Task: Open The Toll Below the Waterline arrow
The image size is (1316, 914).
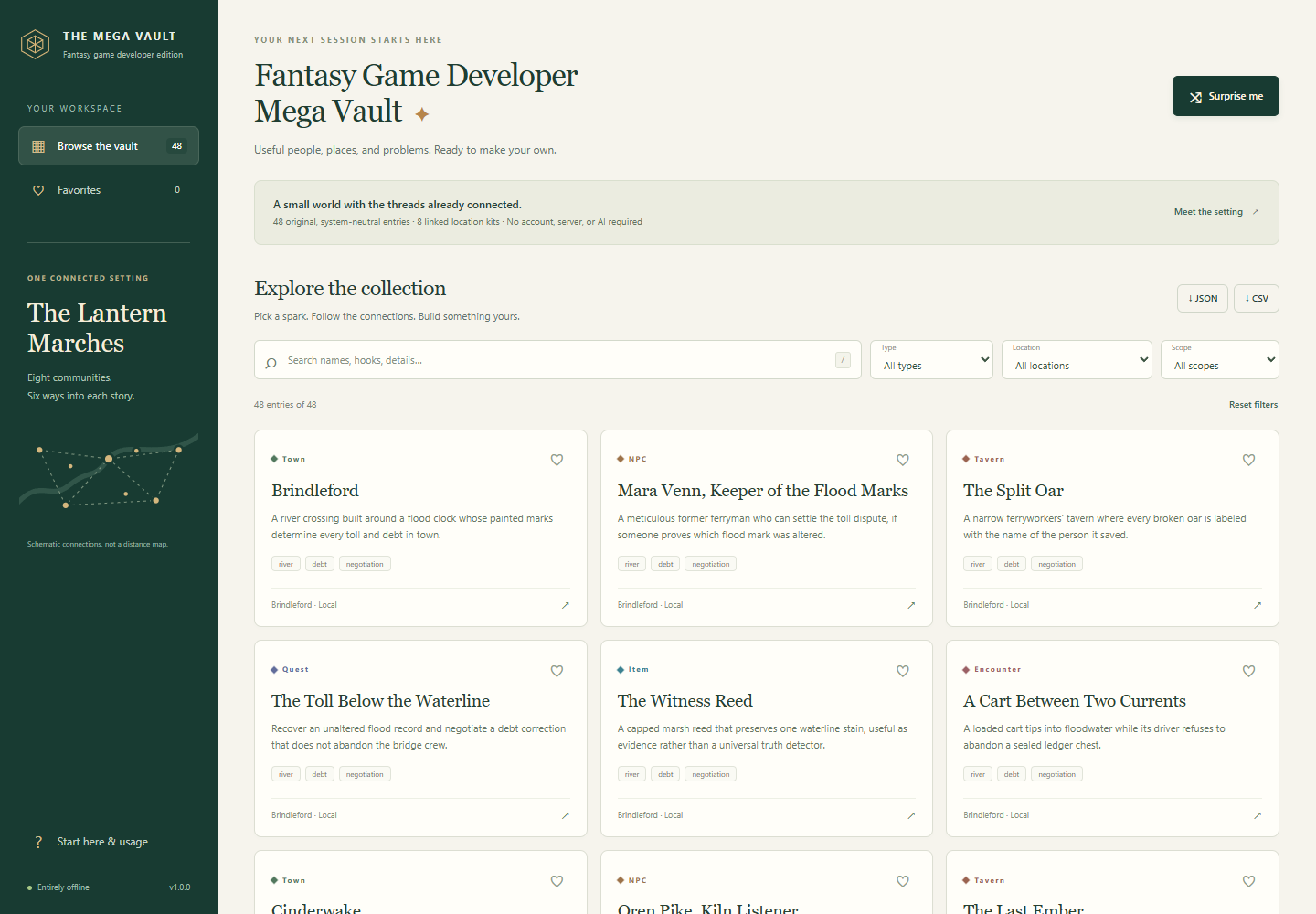Action: click(x=565, y=815)
